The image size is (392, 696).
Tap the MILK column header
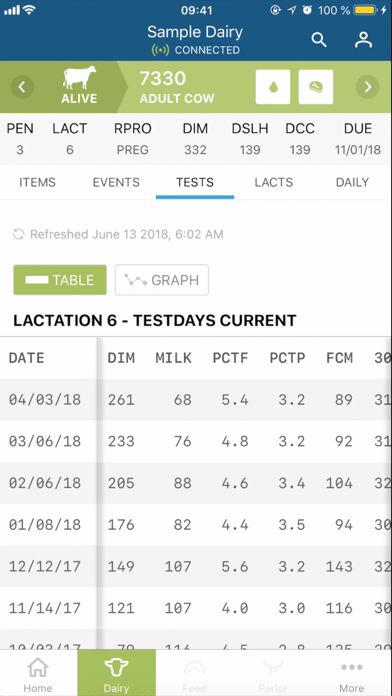(x=174, y=358)
